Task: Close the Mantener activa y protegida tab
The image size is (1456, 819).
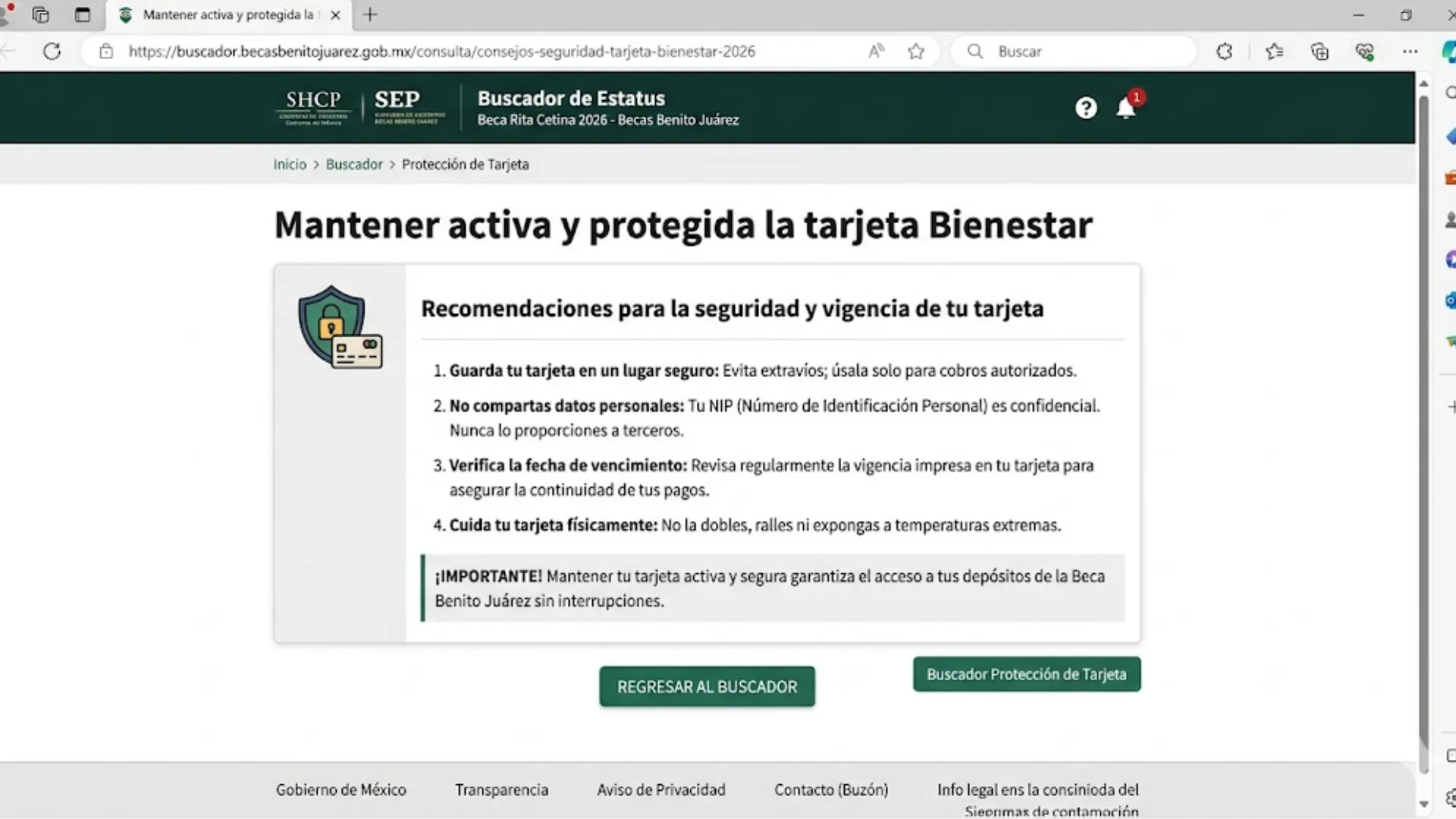Action: pos(335,15)
